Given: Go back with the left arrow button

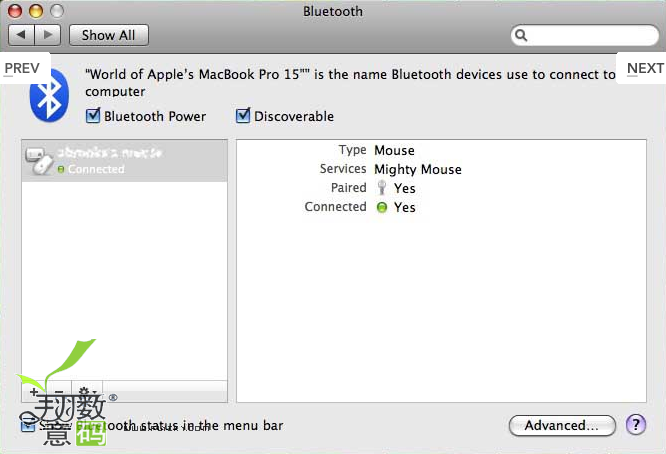Looking at the screenshot, I should point(21,35).
